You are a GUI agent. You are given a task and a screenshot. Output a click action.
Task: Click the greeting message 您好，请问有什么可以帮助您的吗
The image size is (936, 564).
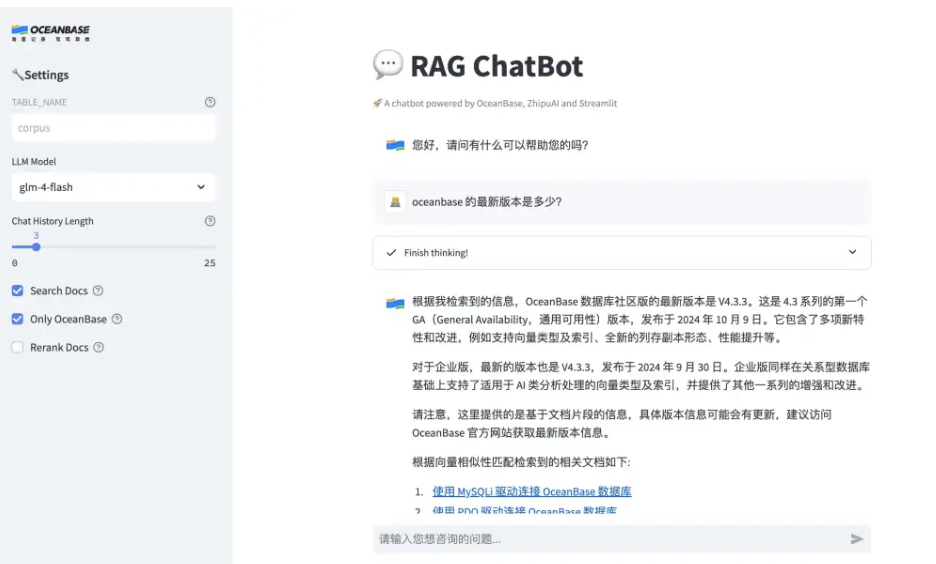[x=500, y=145]
